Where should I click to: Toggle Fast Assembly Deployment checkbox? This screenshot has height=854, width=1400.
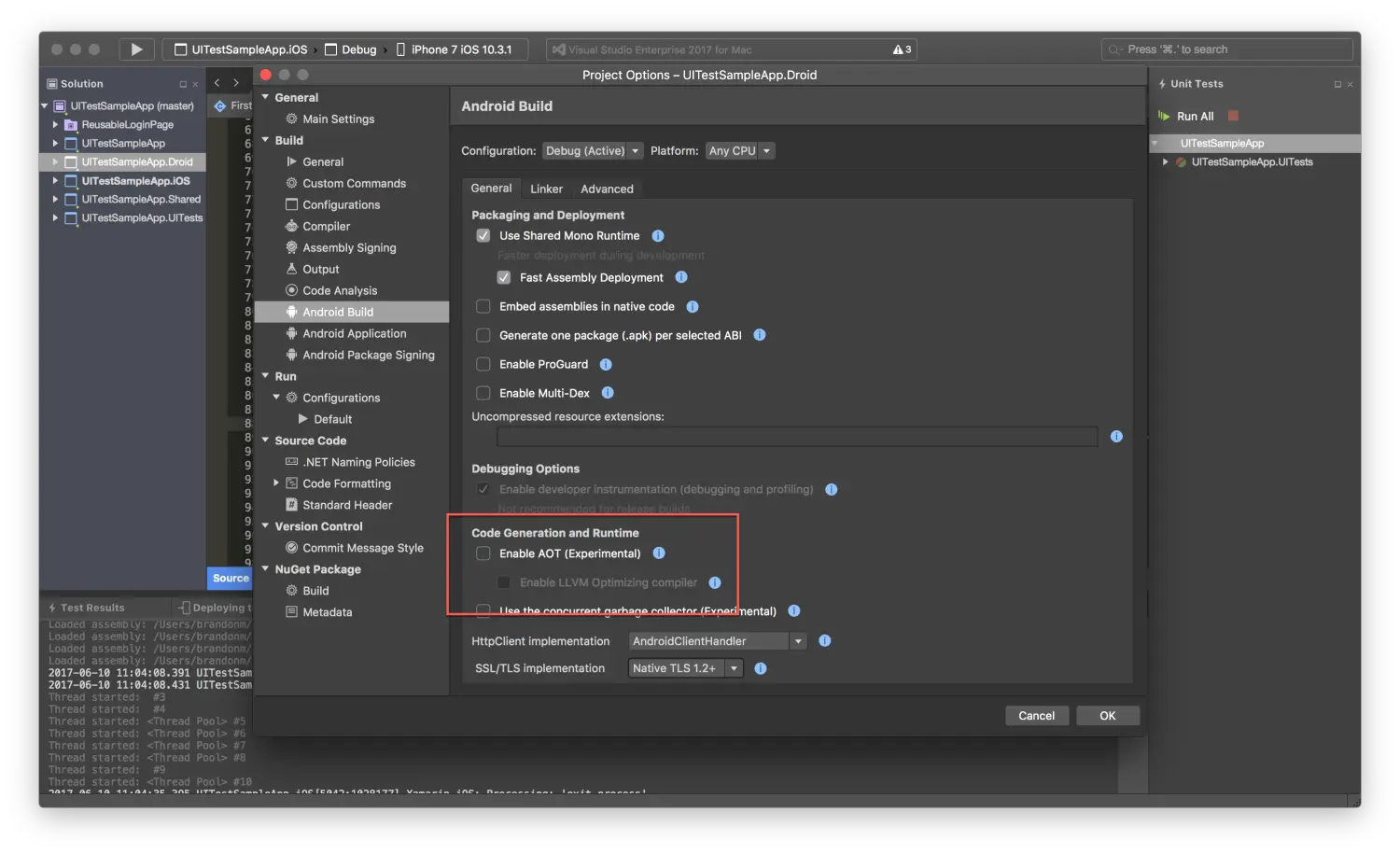click(x=504, y=277)
